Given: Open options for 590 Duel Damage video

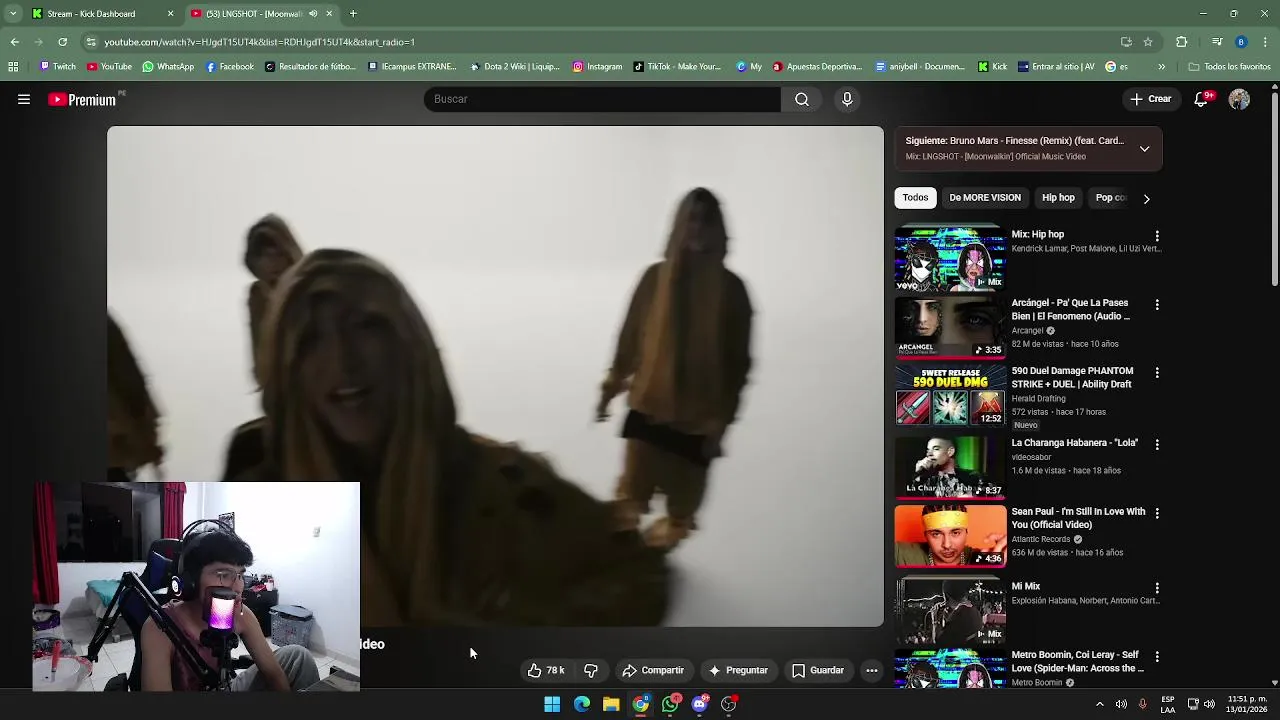Looking at the screenshot, I should (x=1157, y=372).
